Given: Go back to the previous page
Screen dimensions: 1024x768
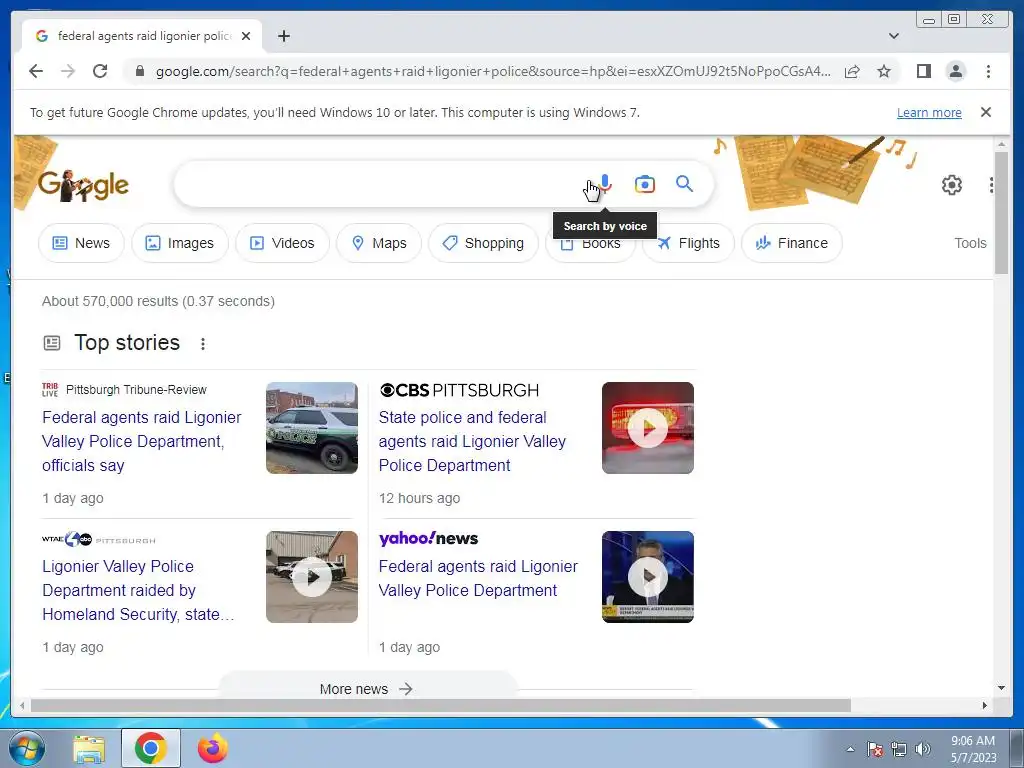Looking at the screenshot, I should click(36, 71).
